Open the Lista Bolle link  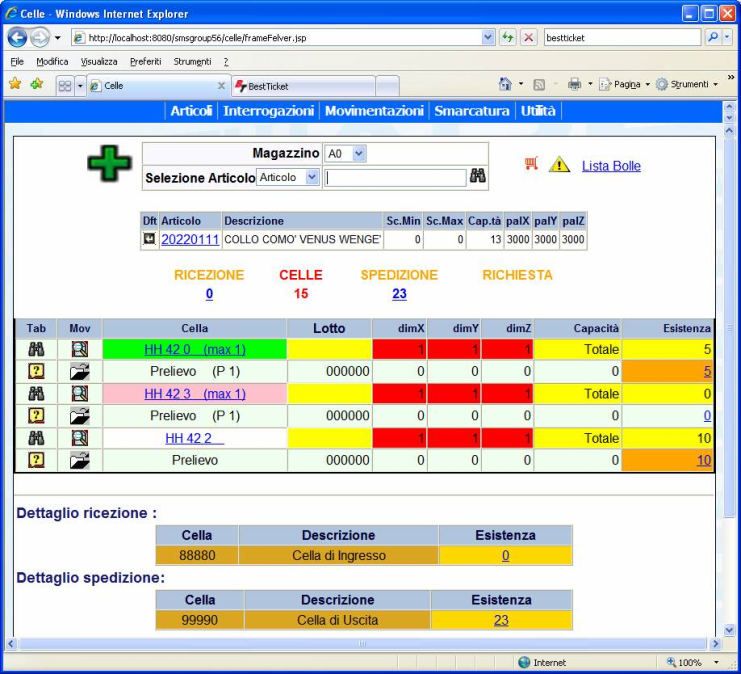(x=611, y=166)
